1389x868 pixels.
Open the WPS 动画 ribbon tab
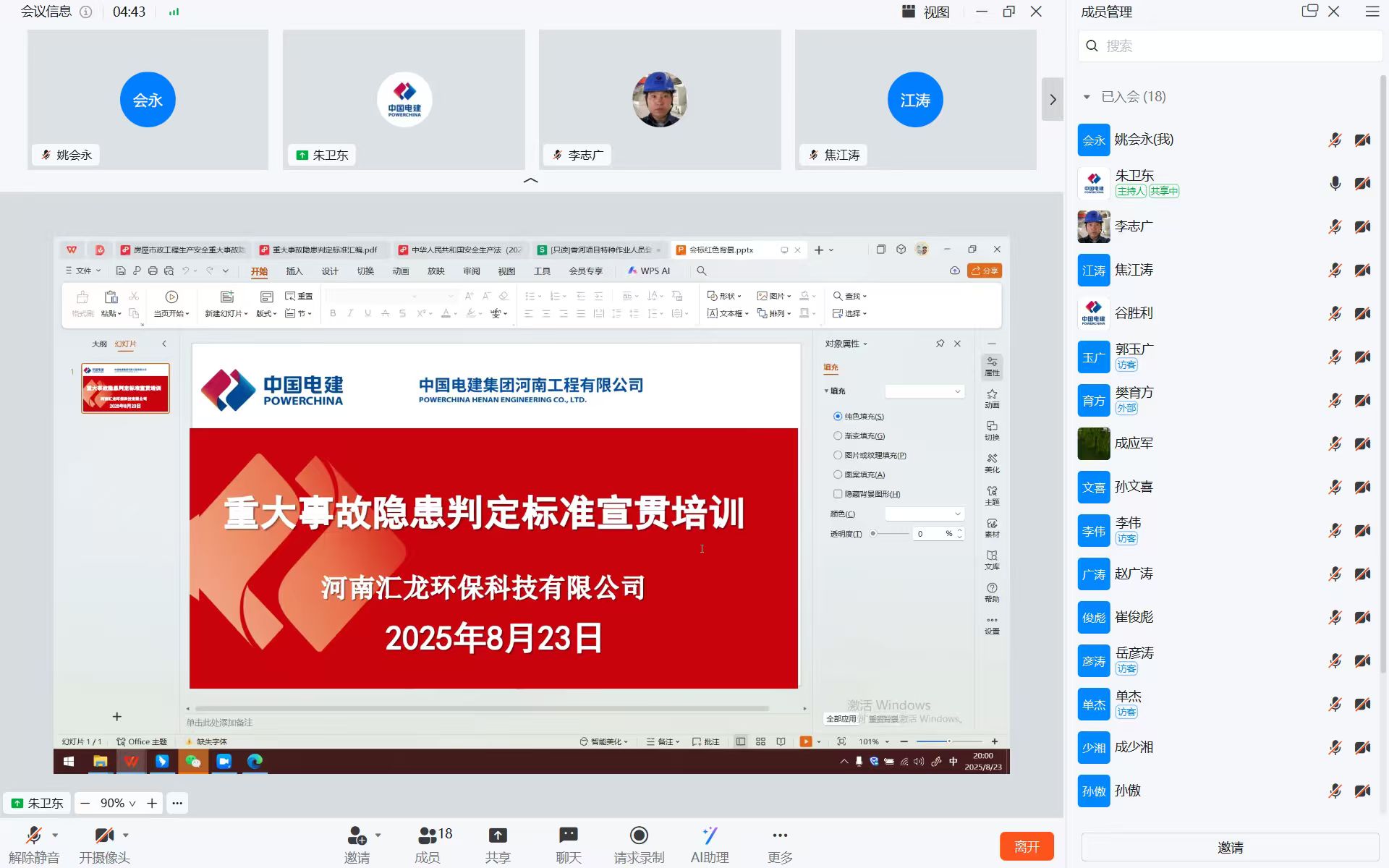401,271
